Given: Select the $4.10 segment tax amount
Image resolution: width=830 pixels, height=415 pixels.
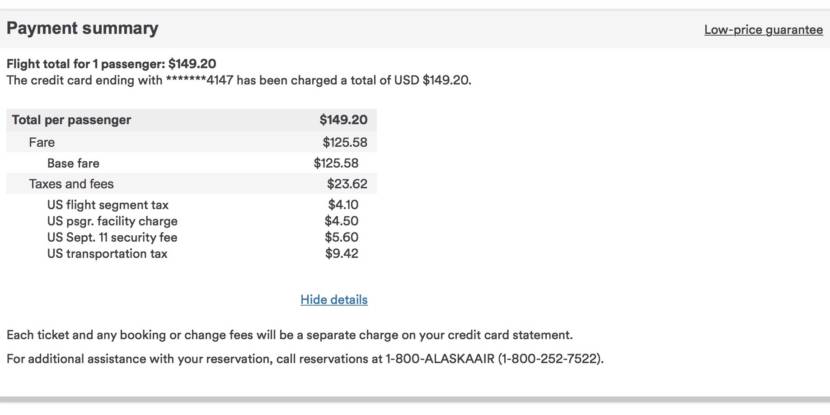Looking at the screenshot, I should [x=341, y=205].
